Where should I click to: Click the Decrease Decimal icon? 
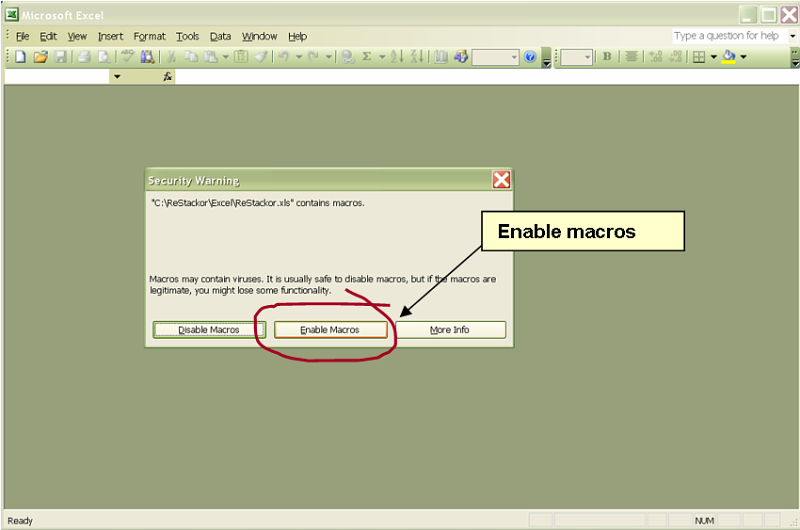click(676, 57)
